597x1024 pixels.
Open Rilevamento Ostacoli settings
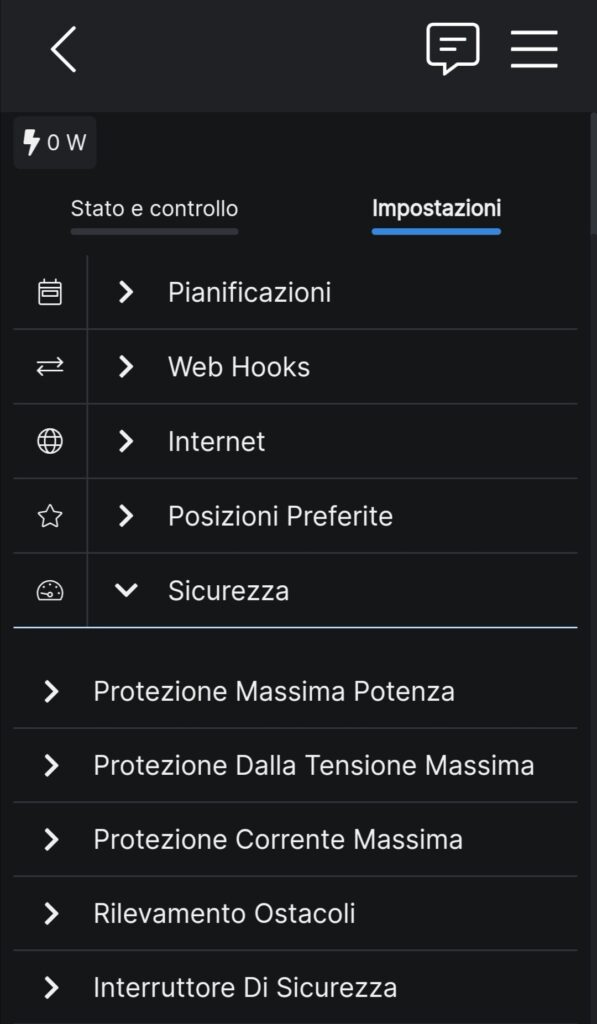[295, 913]
